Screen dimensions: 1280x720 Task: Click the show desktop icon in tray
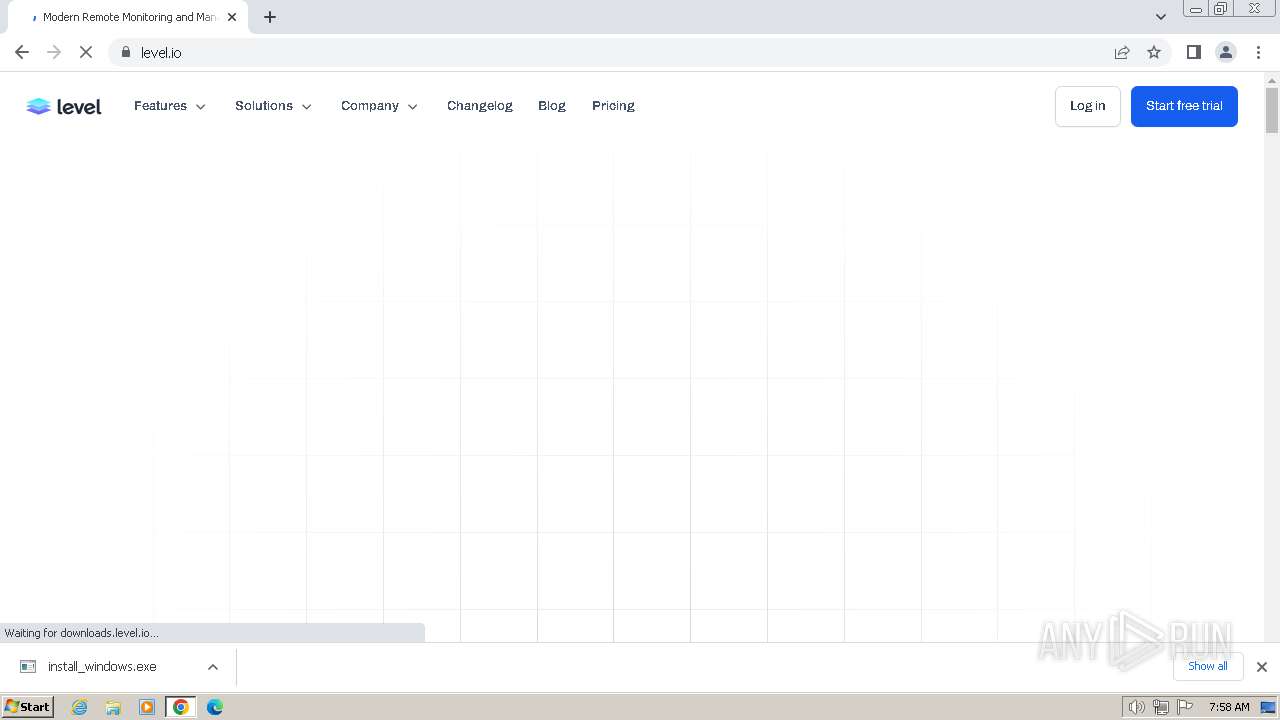click(1268, 707)
